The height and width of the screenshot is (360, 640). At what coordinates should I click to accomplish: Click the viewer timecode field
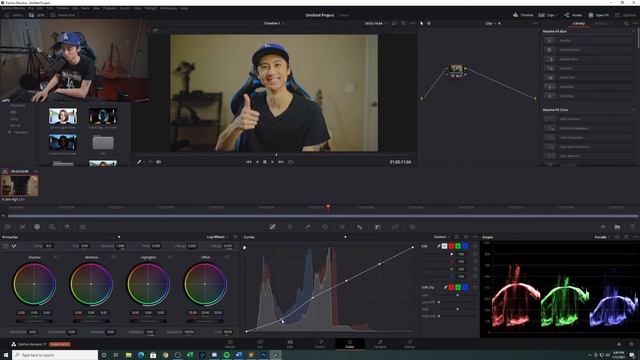pos(400,162)
